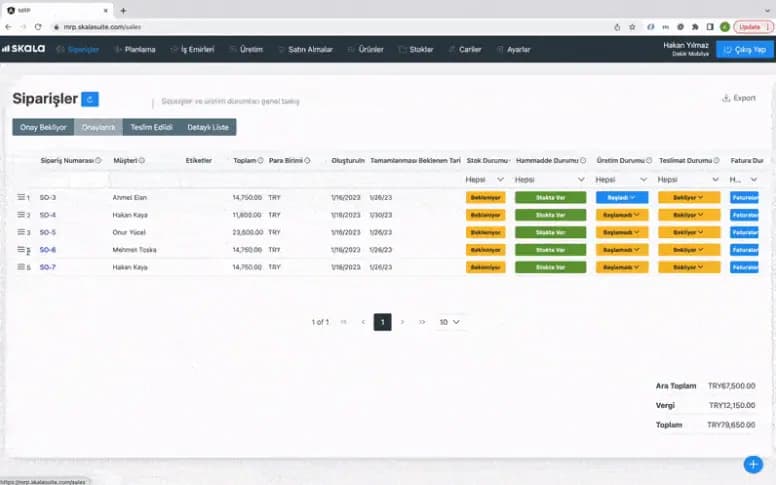The height and width of the screenshot is (485, 776).
Task: Open the SO-6 order link
Action: 48,250
